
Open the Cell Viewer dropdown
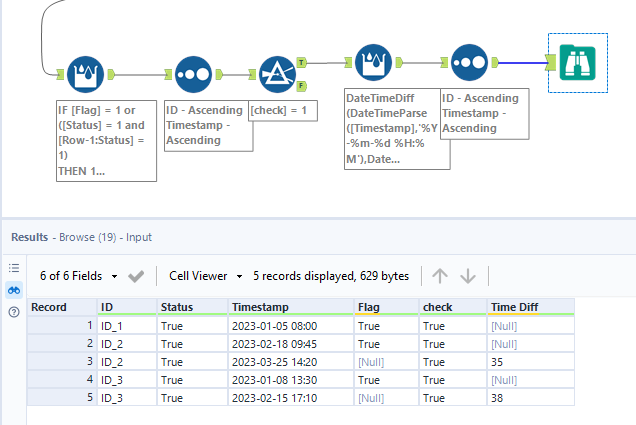click(x=203, y=275)
